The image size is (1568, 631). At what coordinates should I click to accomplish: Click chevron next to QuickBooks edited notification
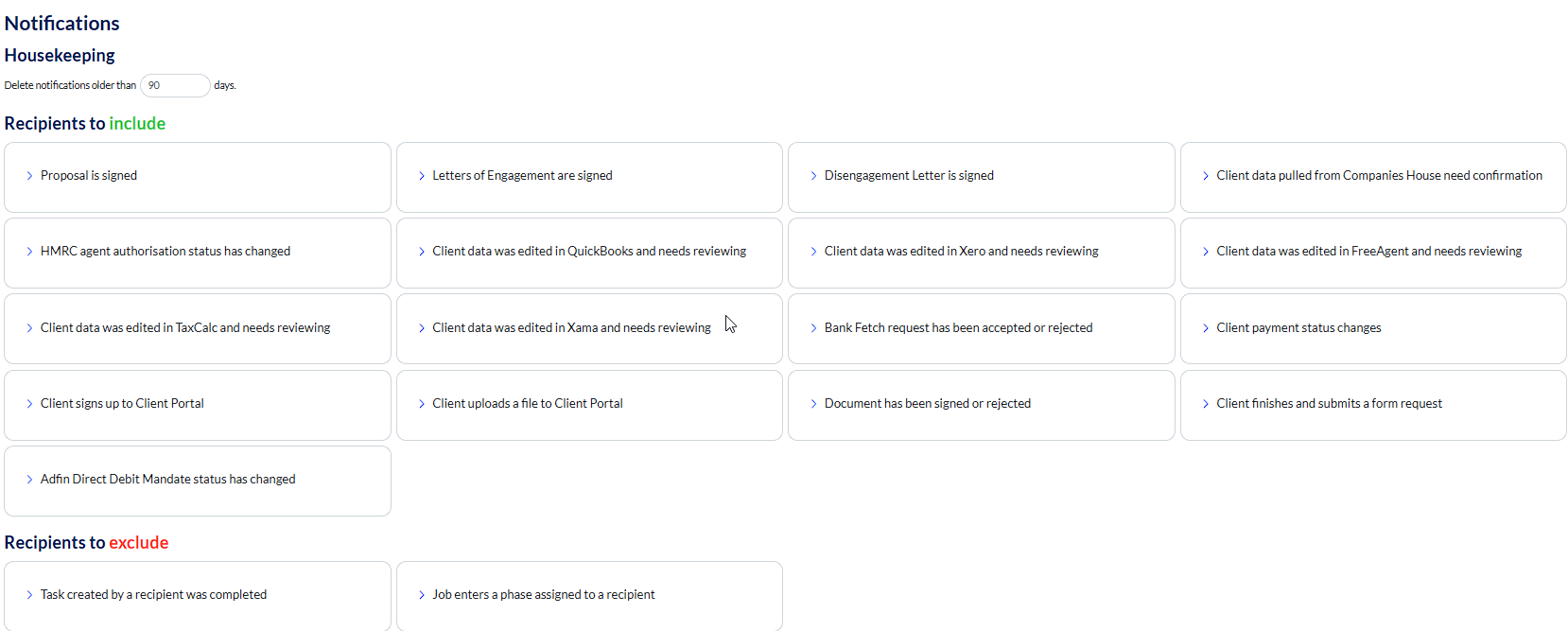click(422, 252)
